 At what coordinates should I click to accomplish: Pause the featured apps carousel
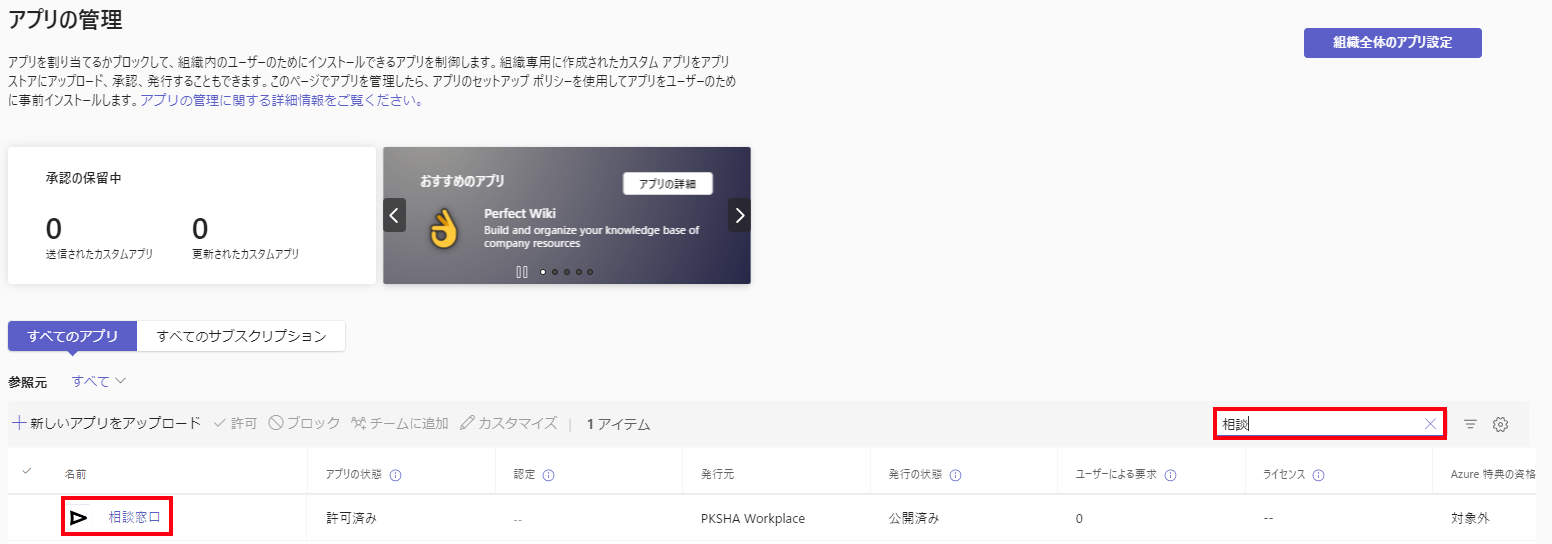522,272
